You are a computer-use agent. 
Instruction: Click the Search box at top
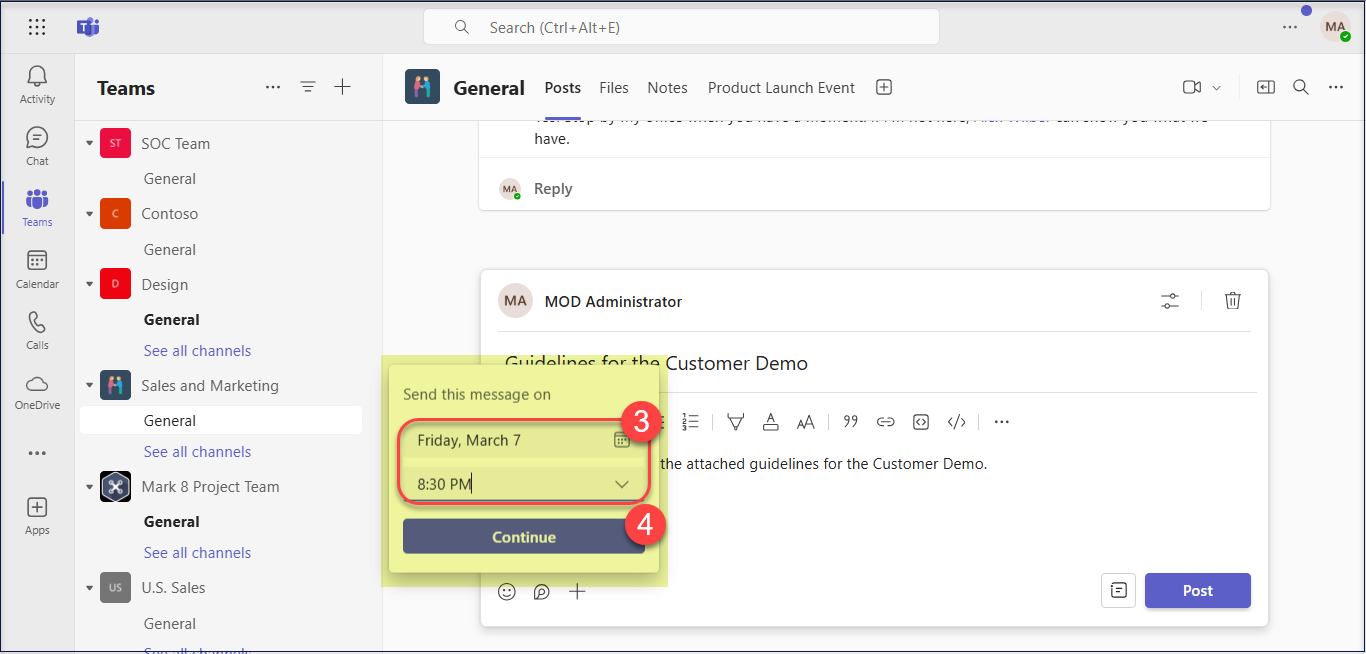coord(680,28)
